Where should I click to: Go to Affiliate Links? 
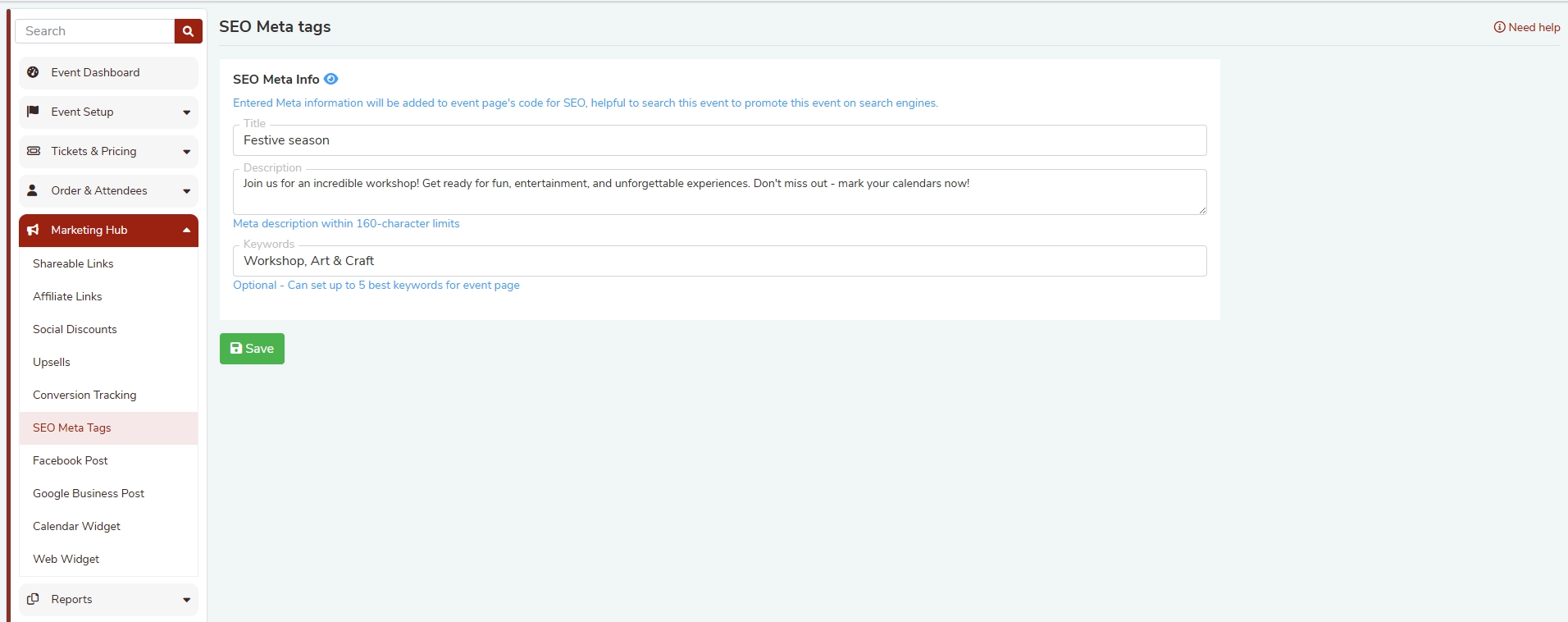point(108,296)
